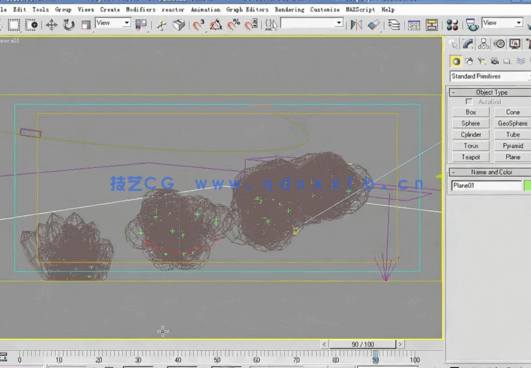This screenshot has height=368, width=531.
Task: Click the Plane01 object name field
Action: (486, 186)
